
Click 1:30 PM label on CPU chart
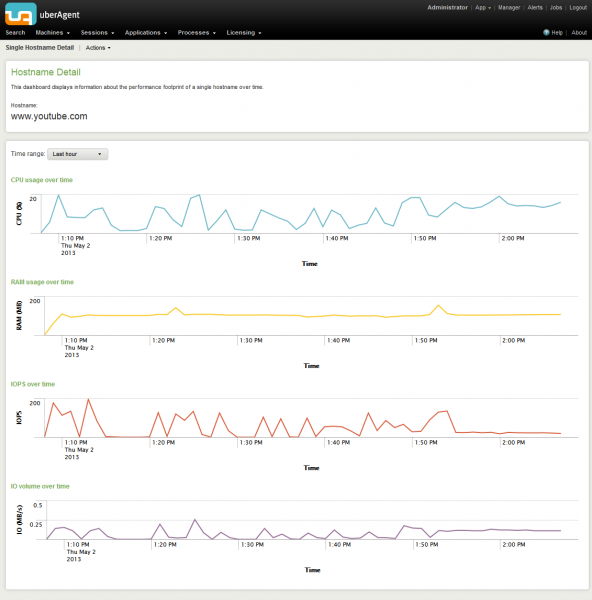click(249, 238)
